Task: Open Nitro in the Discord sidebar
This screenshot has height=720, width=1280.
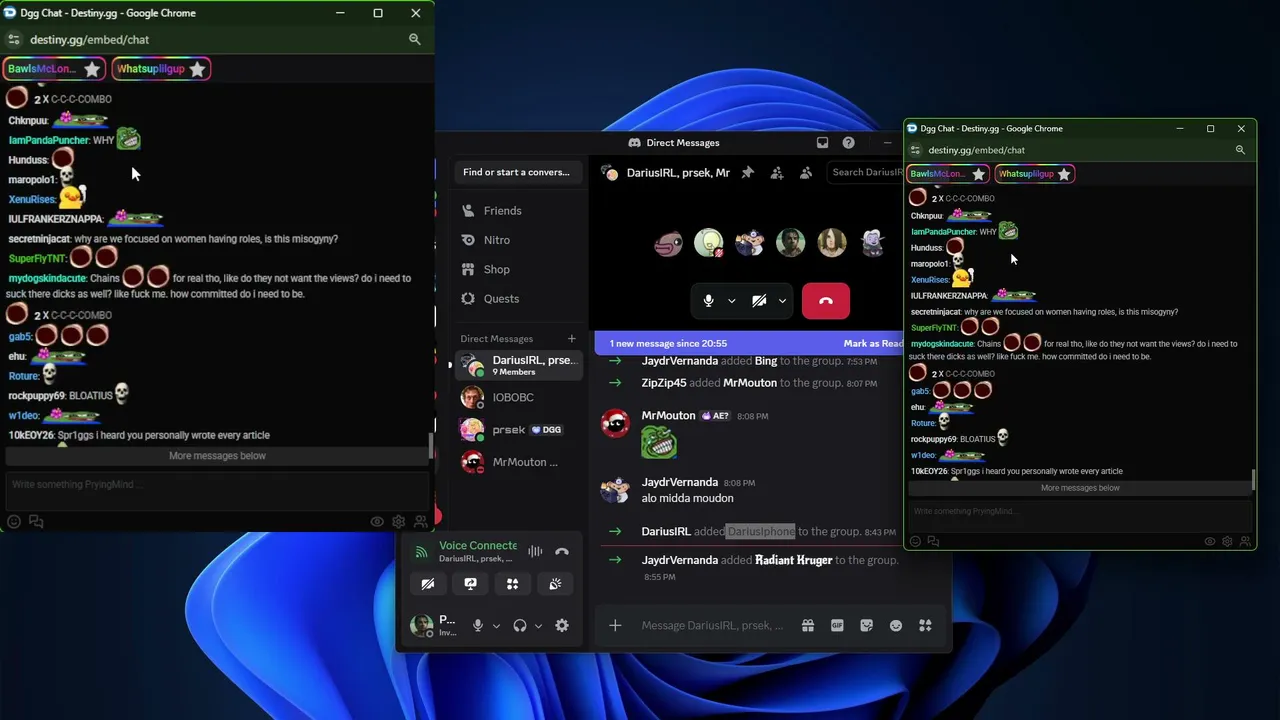Action: [517, 240]
